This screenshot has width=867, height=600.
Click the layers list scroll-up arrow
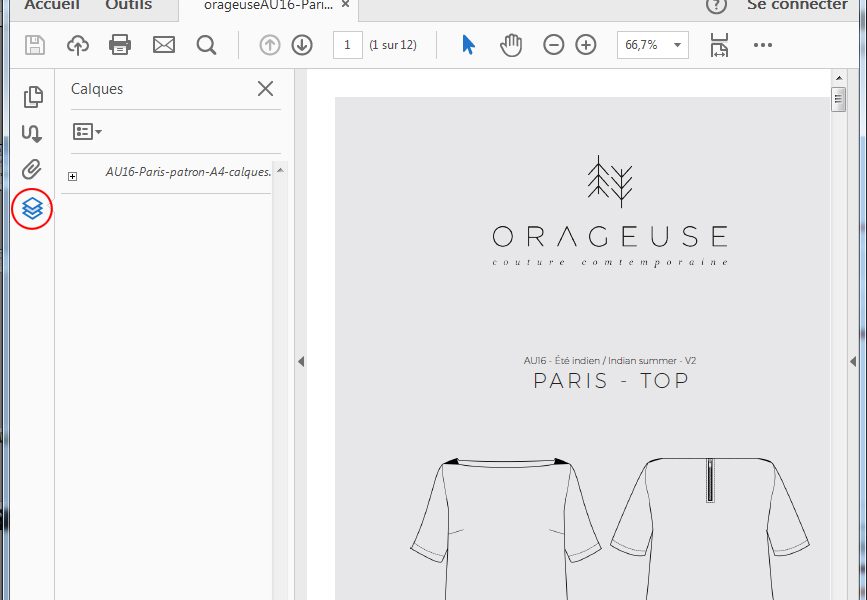(280, 170)
